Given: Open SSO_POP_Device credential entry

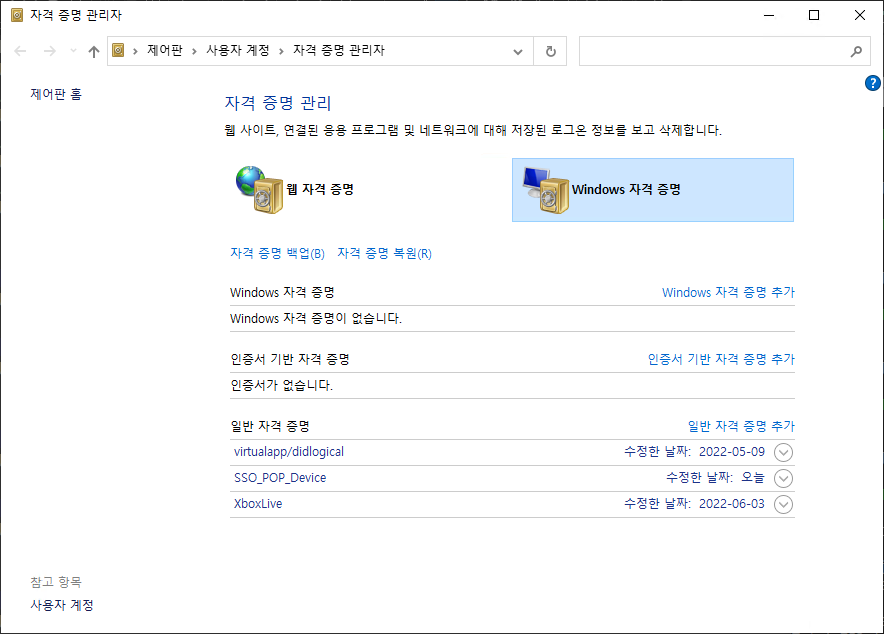Looking at the screenshot, I should click(x=280, y=478).
